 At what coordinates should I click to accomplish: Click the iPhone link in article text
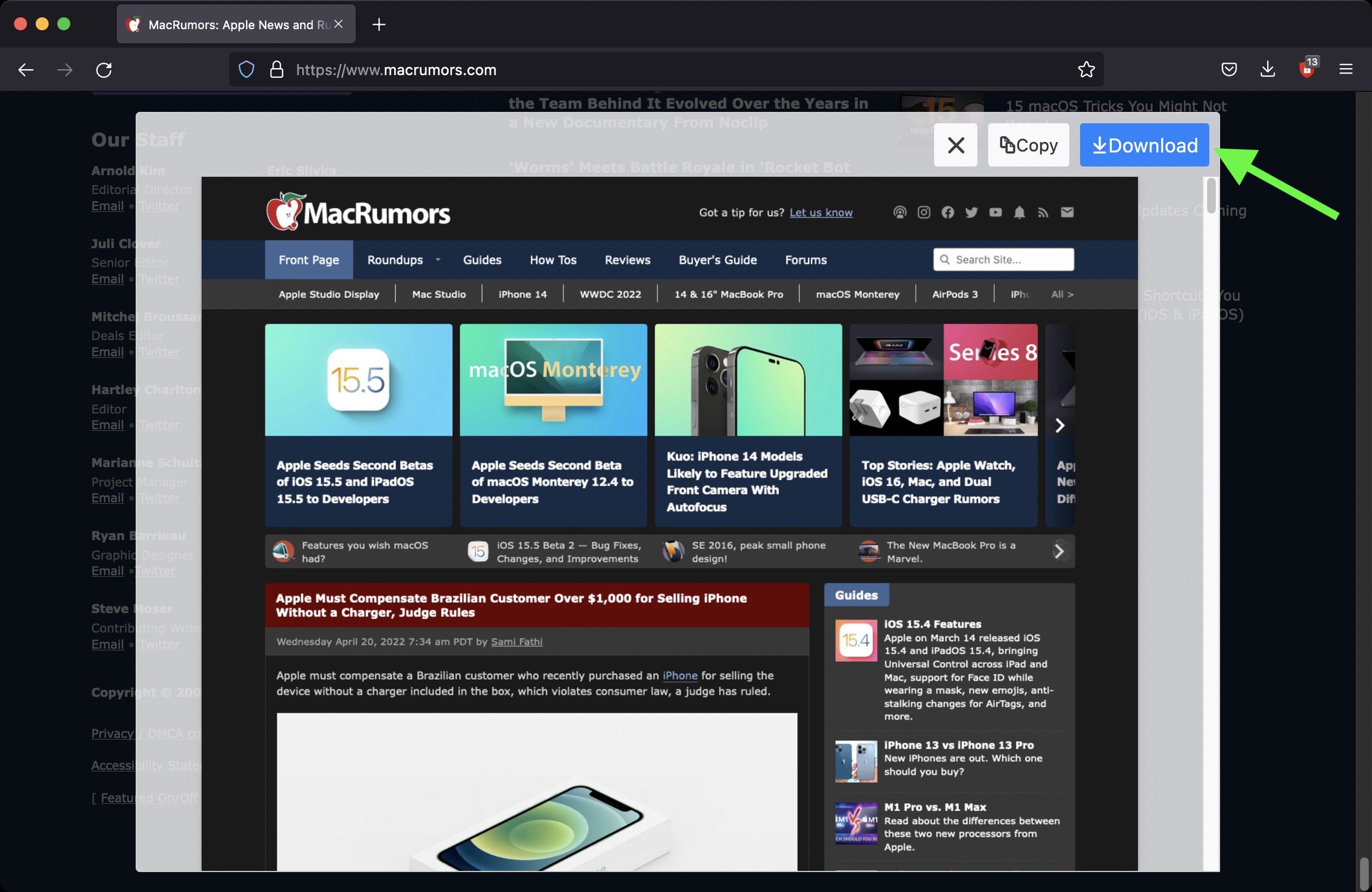click(679, 675)
